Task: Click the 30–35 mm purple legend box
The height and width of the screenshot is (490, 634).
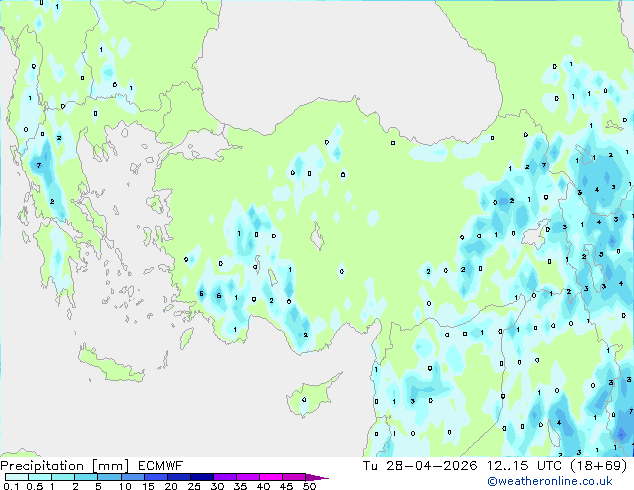Action: [225, 477]
